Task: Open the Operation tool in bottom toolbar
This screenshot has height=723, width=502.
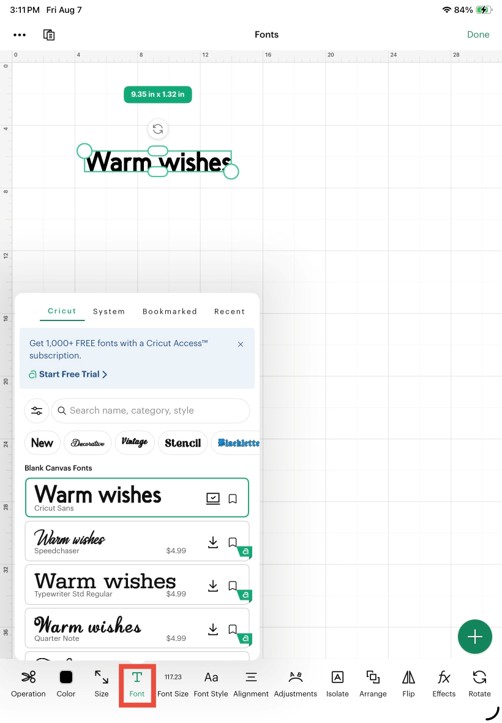Action: point(28,683)
